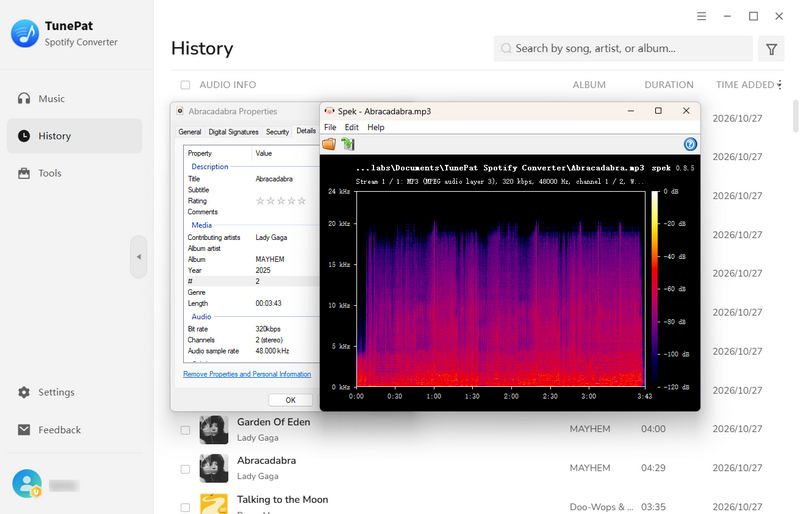Open Spek Edit menu
The width and height of the screenshot is (800, 514).
point(352,127)
